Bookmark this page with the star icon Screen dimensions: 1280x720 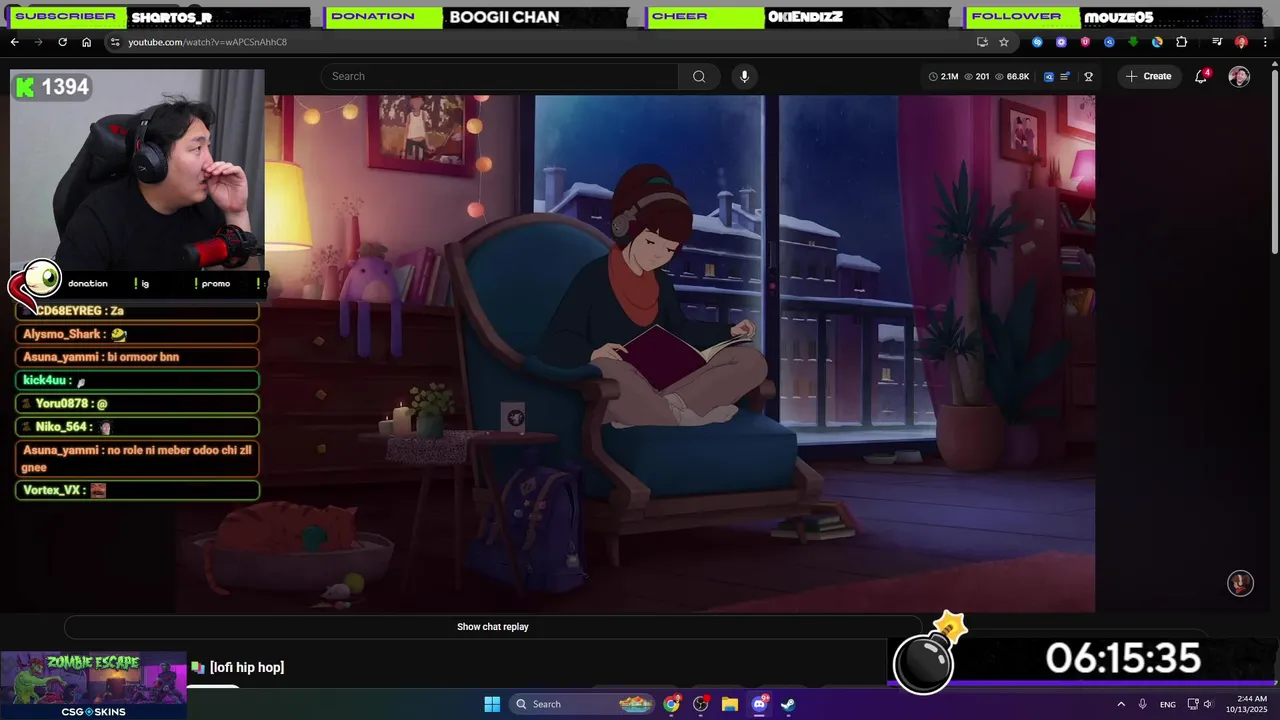click(x=1004, y=42)
